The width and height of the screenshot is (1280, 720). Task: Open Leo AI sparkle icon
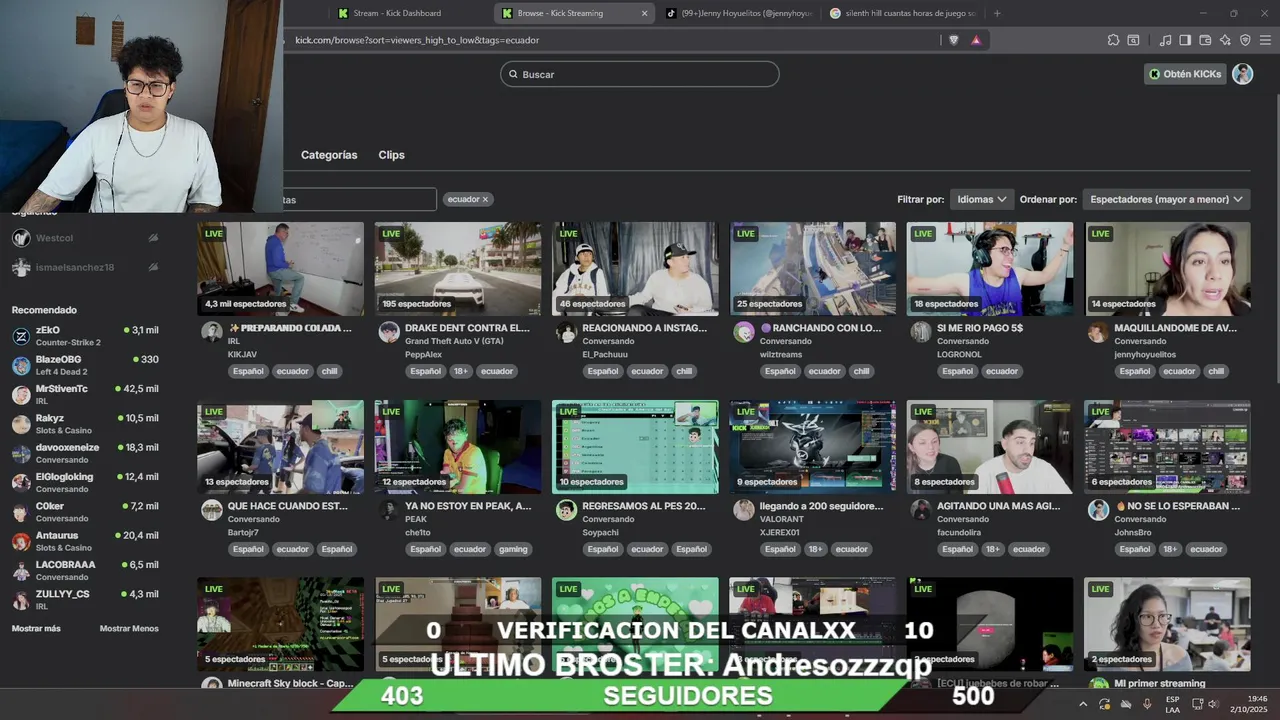[1225, 40]
